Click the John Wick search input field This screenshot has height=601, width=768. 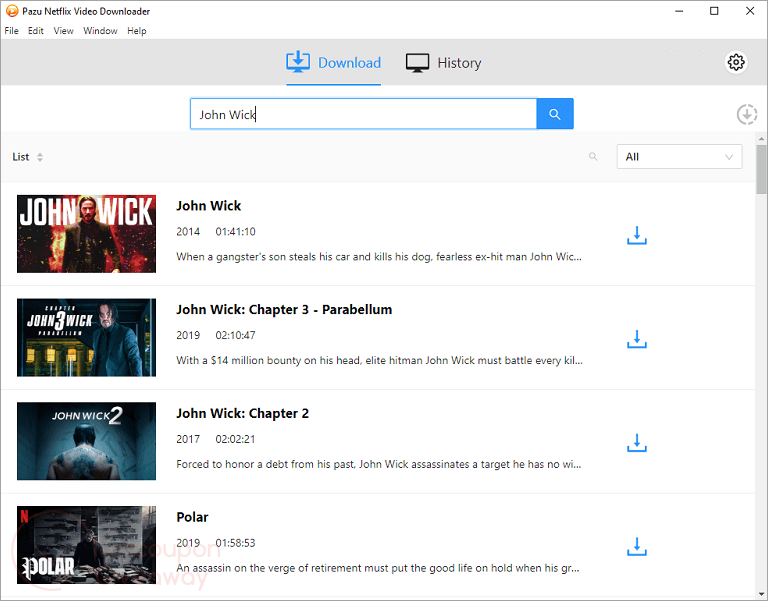363,114
